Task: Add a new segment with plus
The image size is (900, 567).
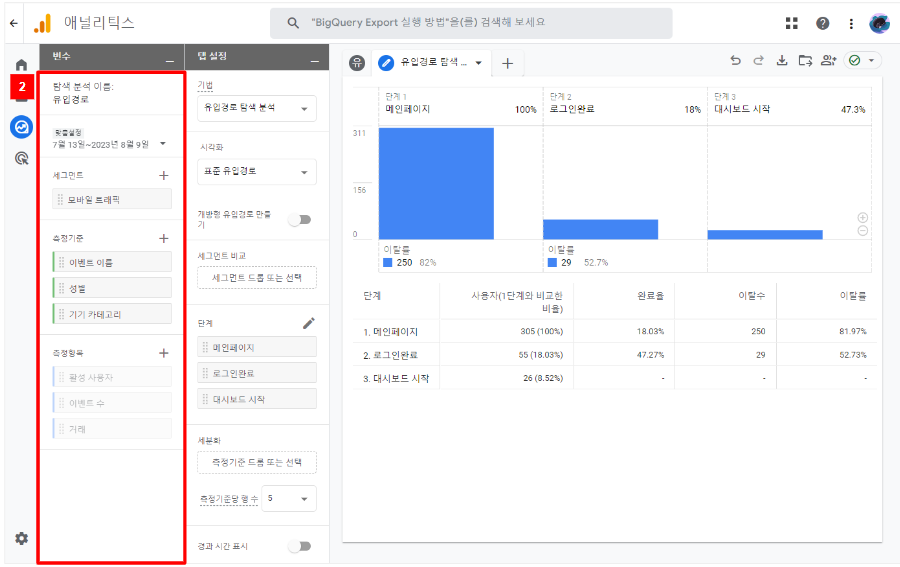Action: 164,176
